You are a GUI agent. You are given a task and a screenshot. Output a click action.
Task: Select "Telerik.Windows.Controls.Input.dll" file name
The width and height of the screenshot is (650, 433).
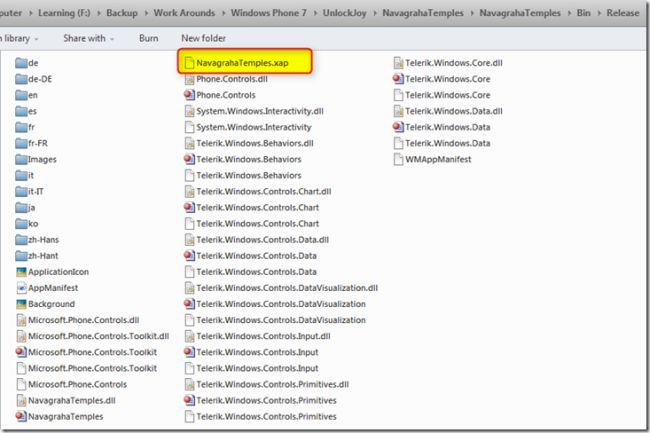(x=263, y=336)
